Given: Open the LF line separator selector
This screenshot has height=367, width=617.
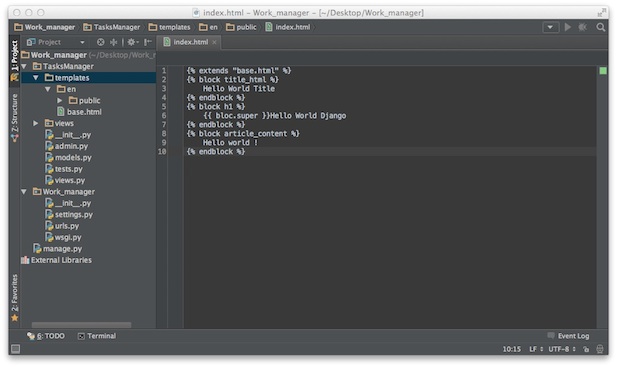Looking at the screenshot, I should point(536,349).
